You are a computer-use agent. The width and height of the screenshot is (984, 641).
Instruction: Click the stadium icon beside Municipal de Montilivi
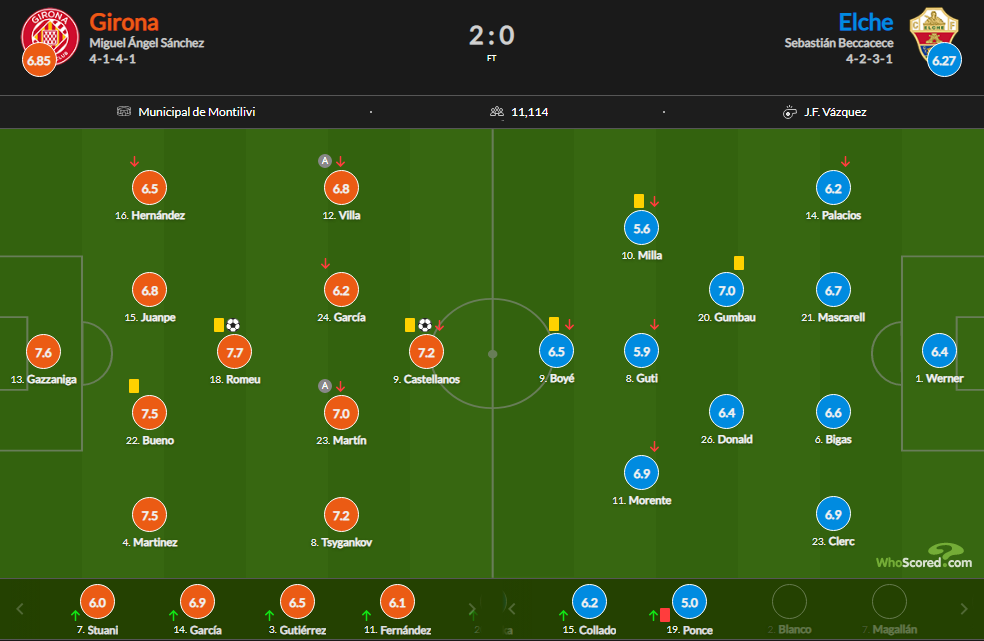pos(124,112)
